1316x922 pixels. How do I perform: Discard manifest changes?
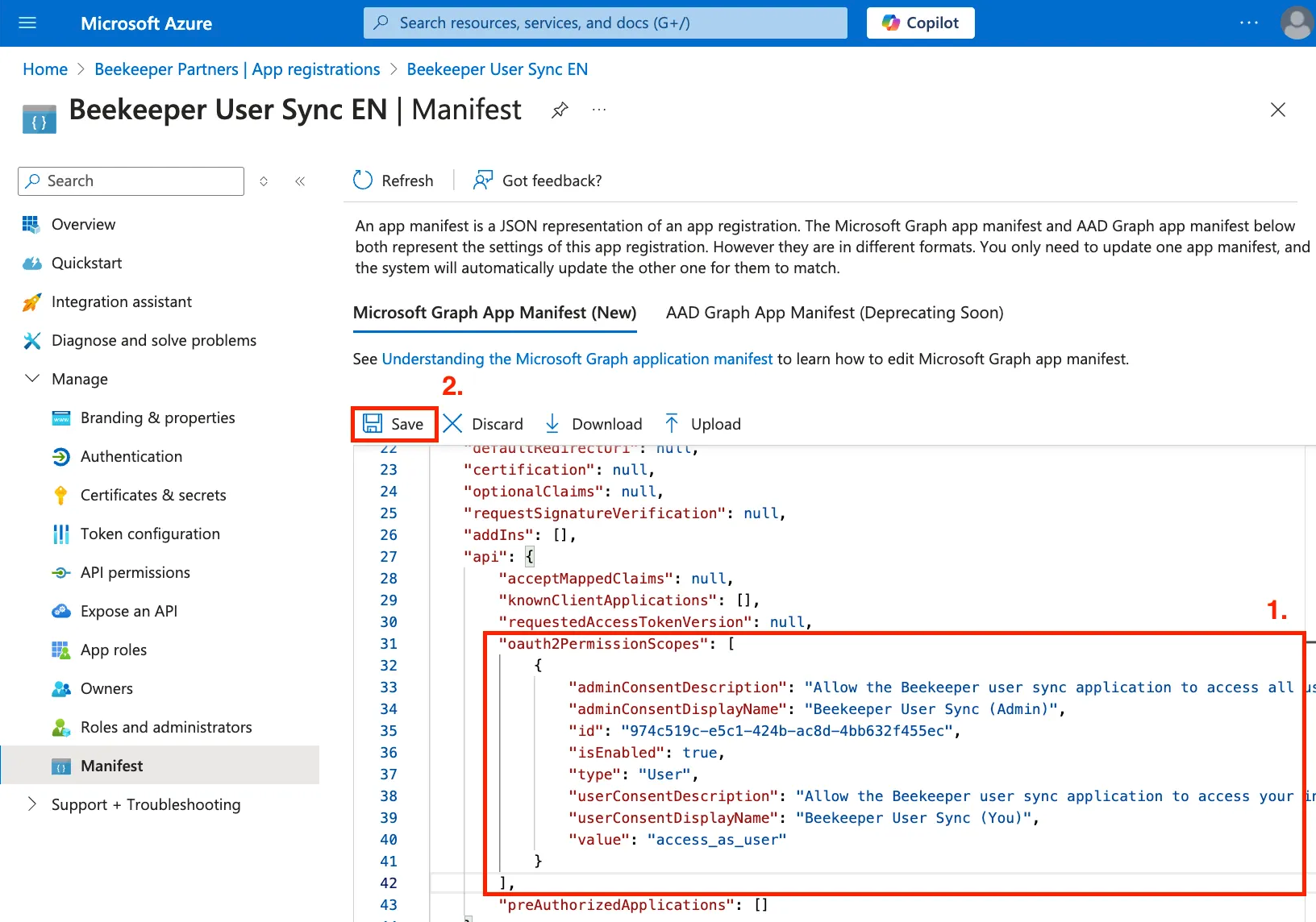484,424
